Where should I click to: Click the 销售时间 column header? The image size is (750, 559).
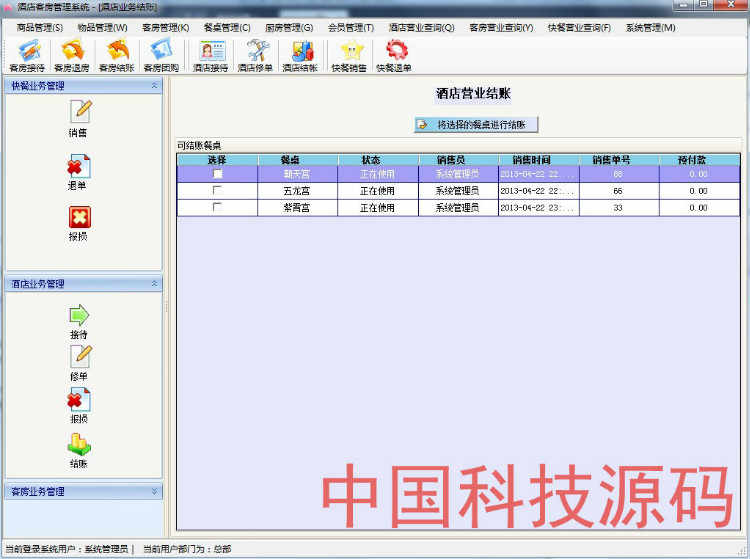click(539, 160)
